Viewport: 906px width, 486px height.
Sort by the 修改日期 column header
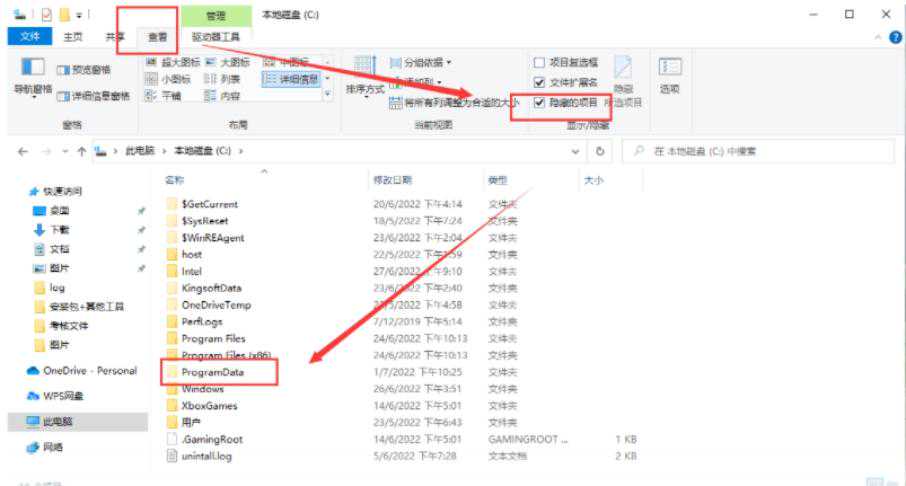pyautogui.click(x=392, y=180)
